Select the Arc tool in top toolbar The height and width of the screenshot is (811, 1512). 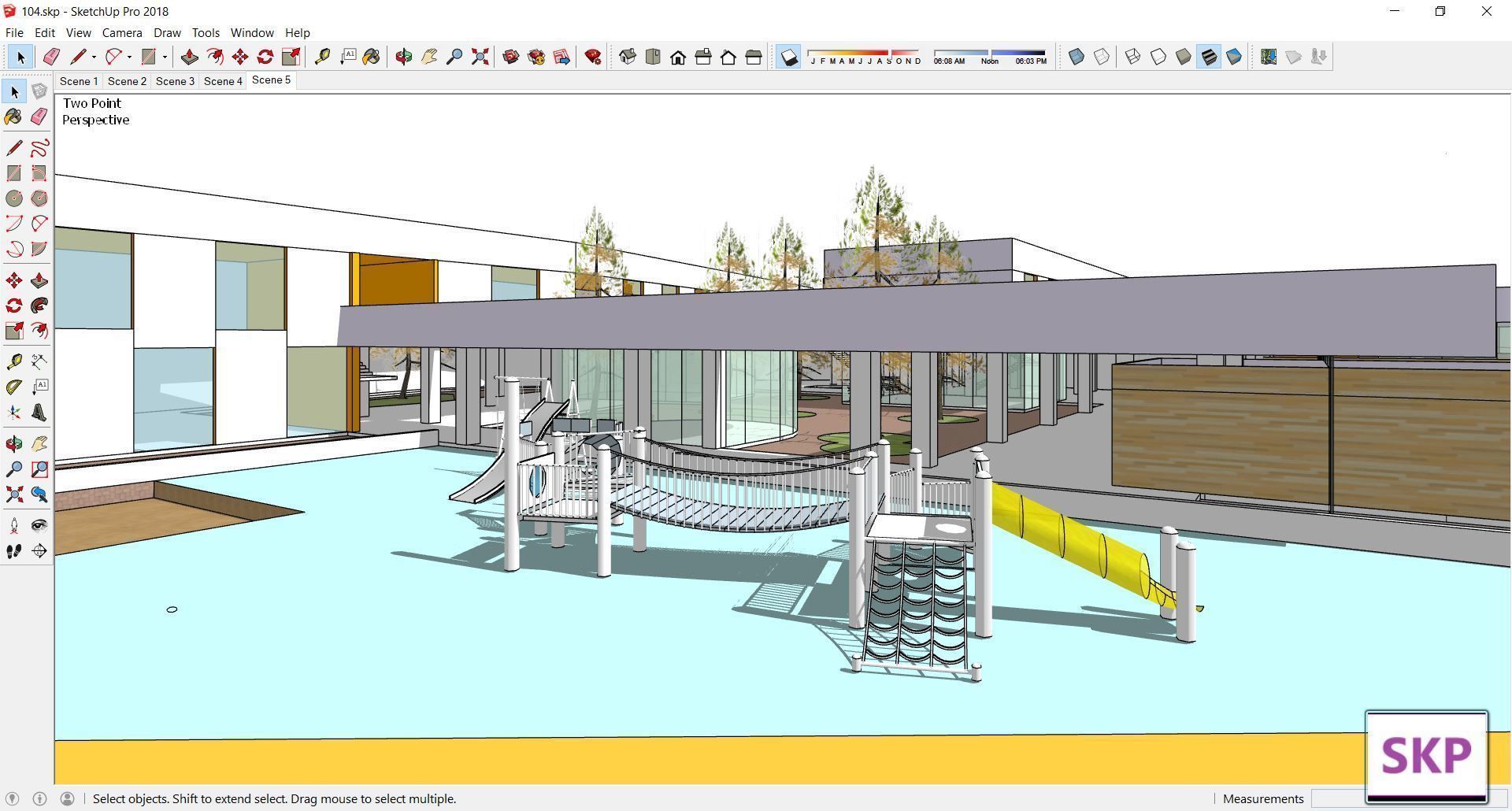click(113, 57)
